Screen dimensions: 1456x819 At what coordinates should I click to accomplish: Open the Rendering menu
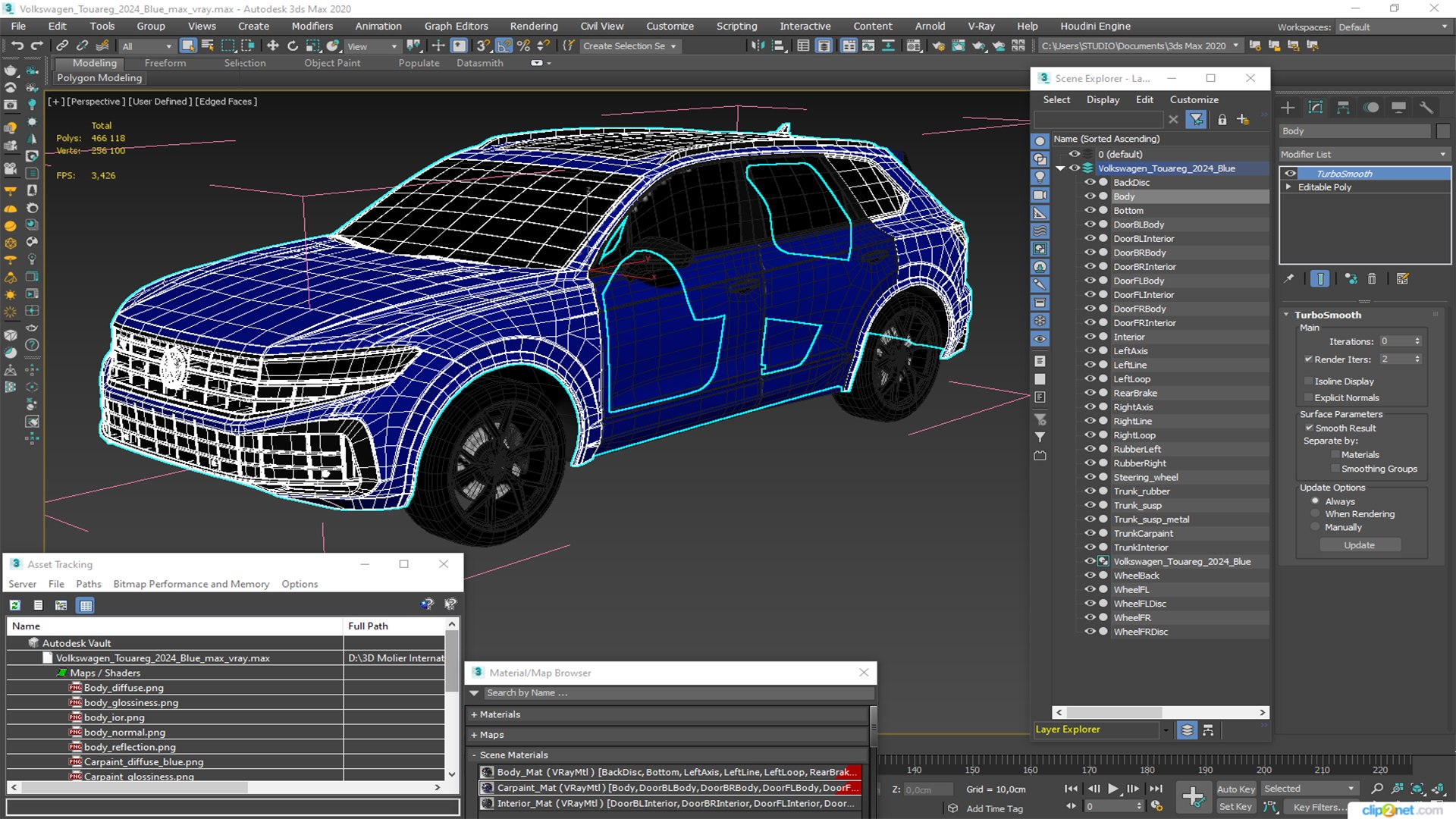coord(533,27)
